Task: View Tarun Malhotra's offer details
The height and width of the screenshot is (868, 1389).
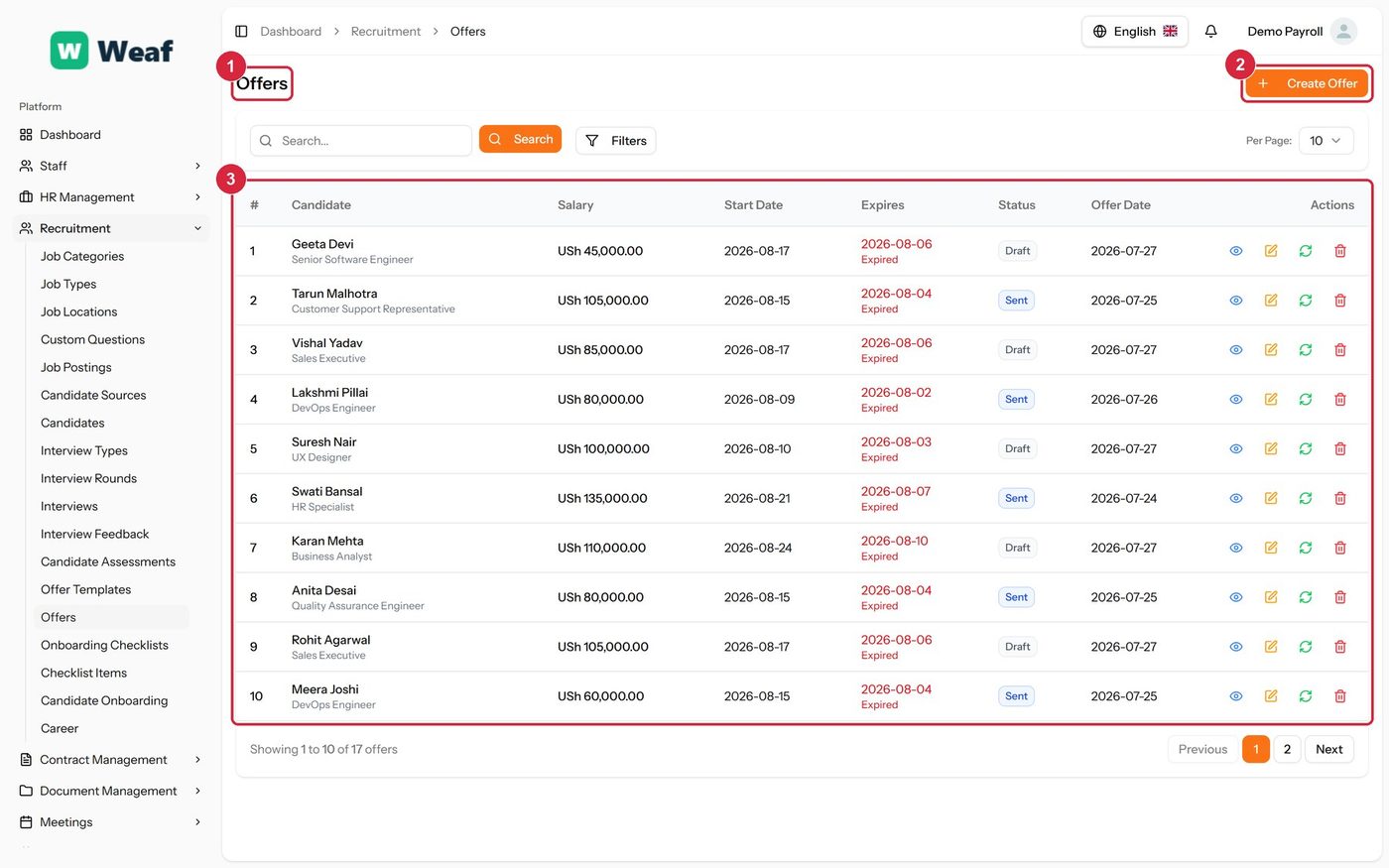Action: point(1236,301)
